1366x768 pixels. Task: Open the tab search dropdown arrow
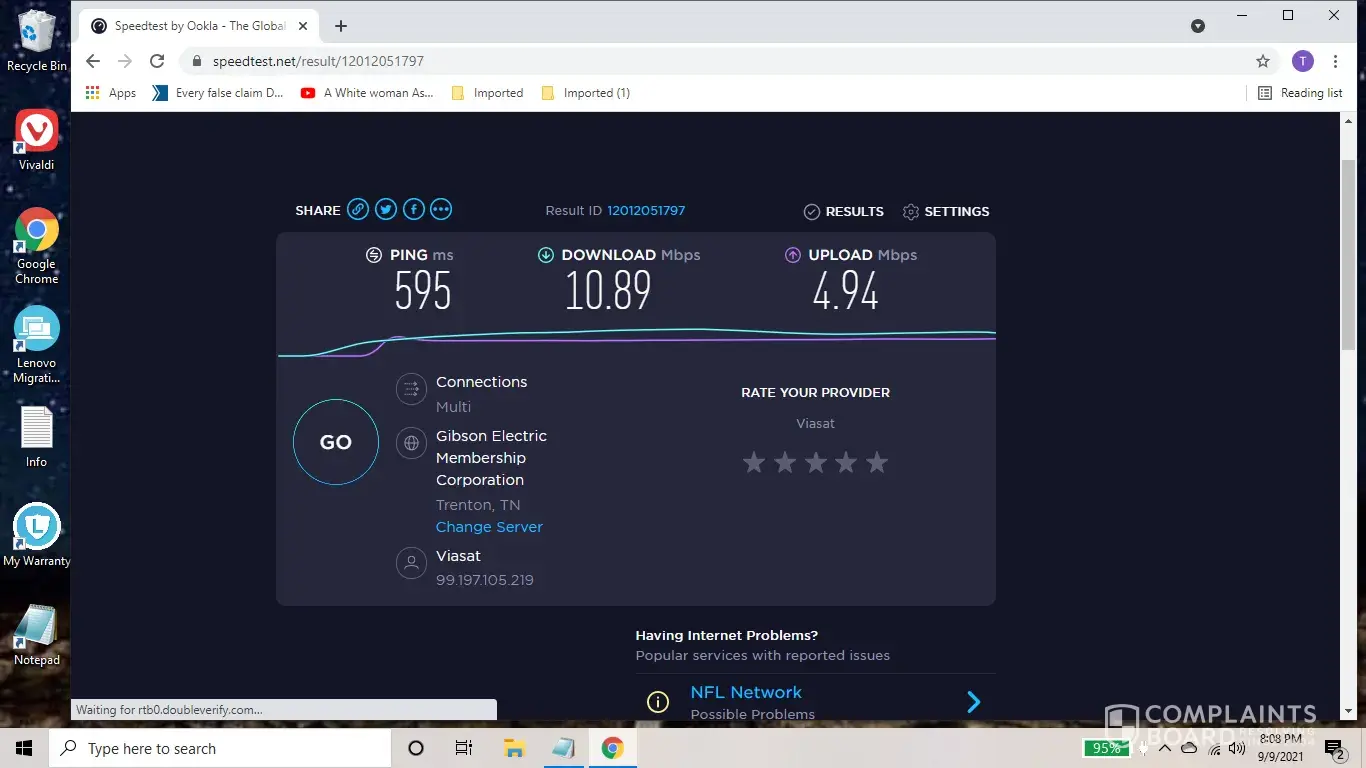click(x=1198, y=26)
